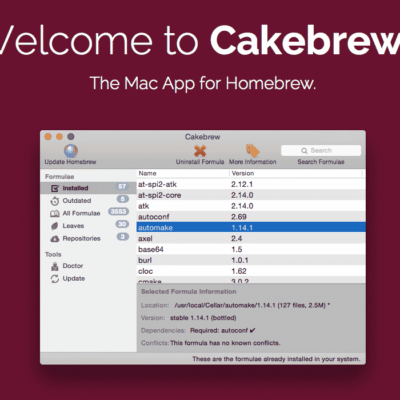
Task: Select the burl formula row
Action: click(x=251, y=260)
